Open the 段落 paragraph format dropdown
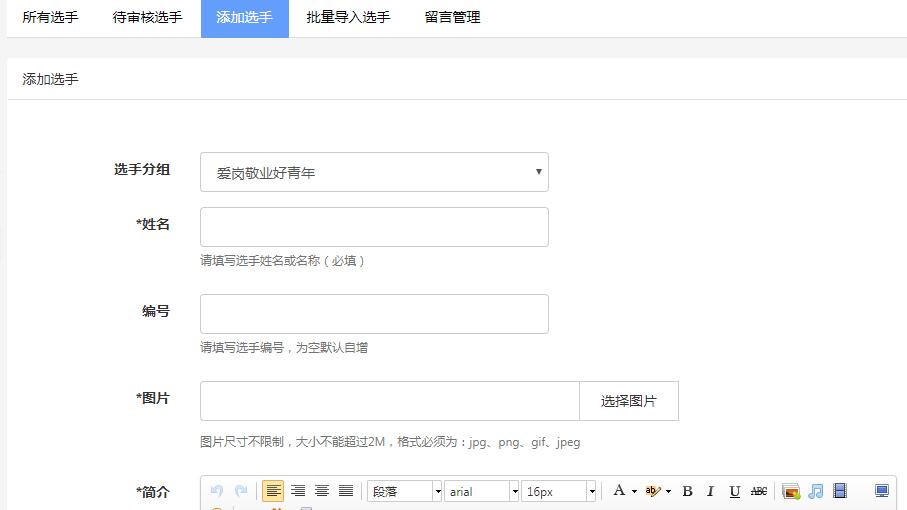 [404, 491]
